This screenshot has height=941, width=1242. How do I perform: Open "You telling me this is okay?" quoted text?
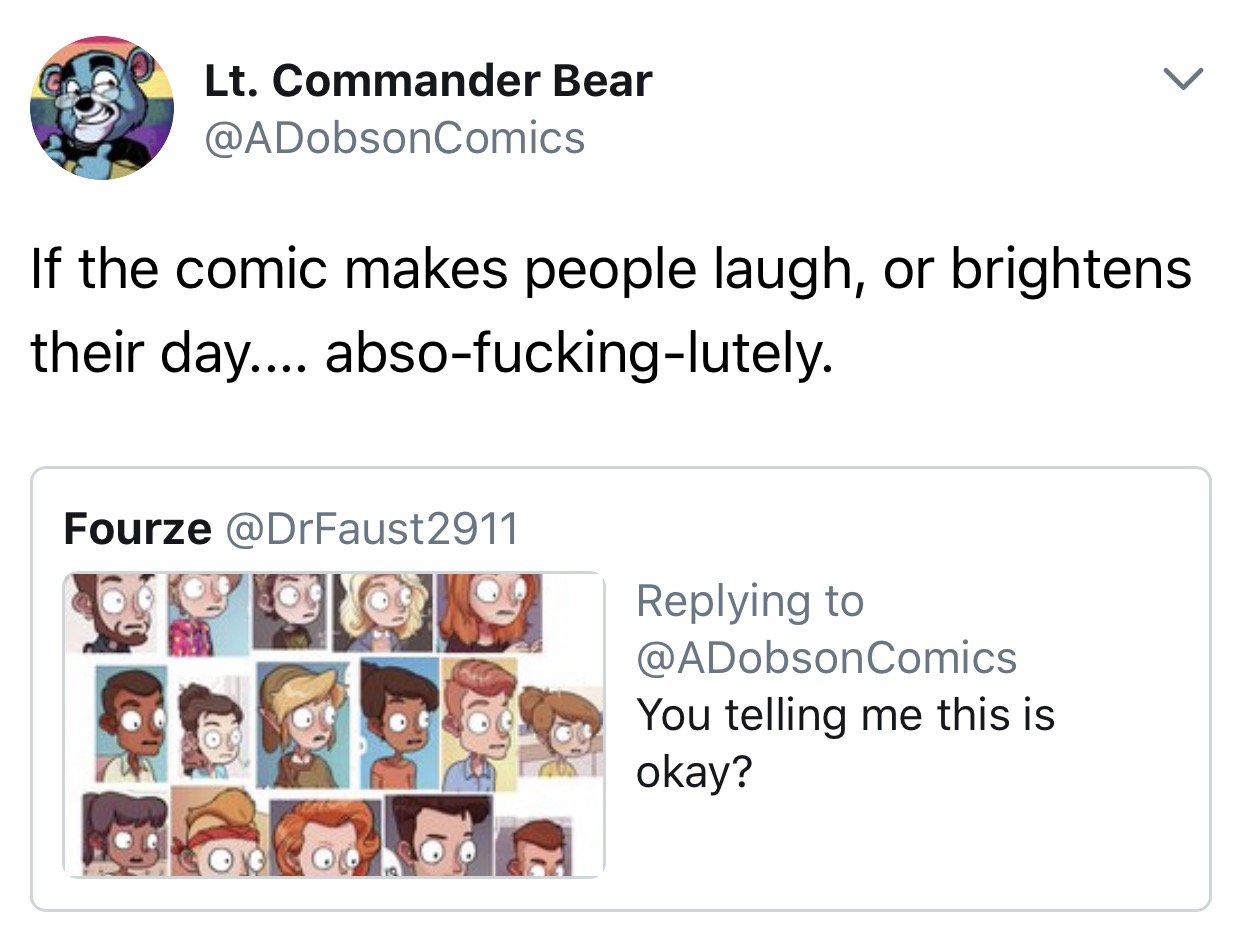(x=845, y=744)
